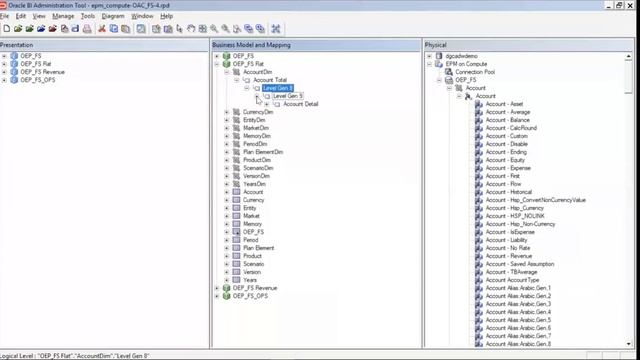
Task: Select Account - Hsp_ConvertNonCurrencyValue column
Action: pyautogui.click(x=535, y=200)
